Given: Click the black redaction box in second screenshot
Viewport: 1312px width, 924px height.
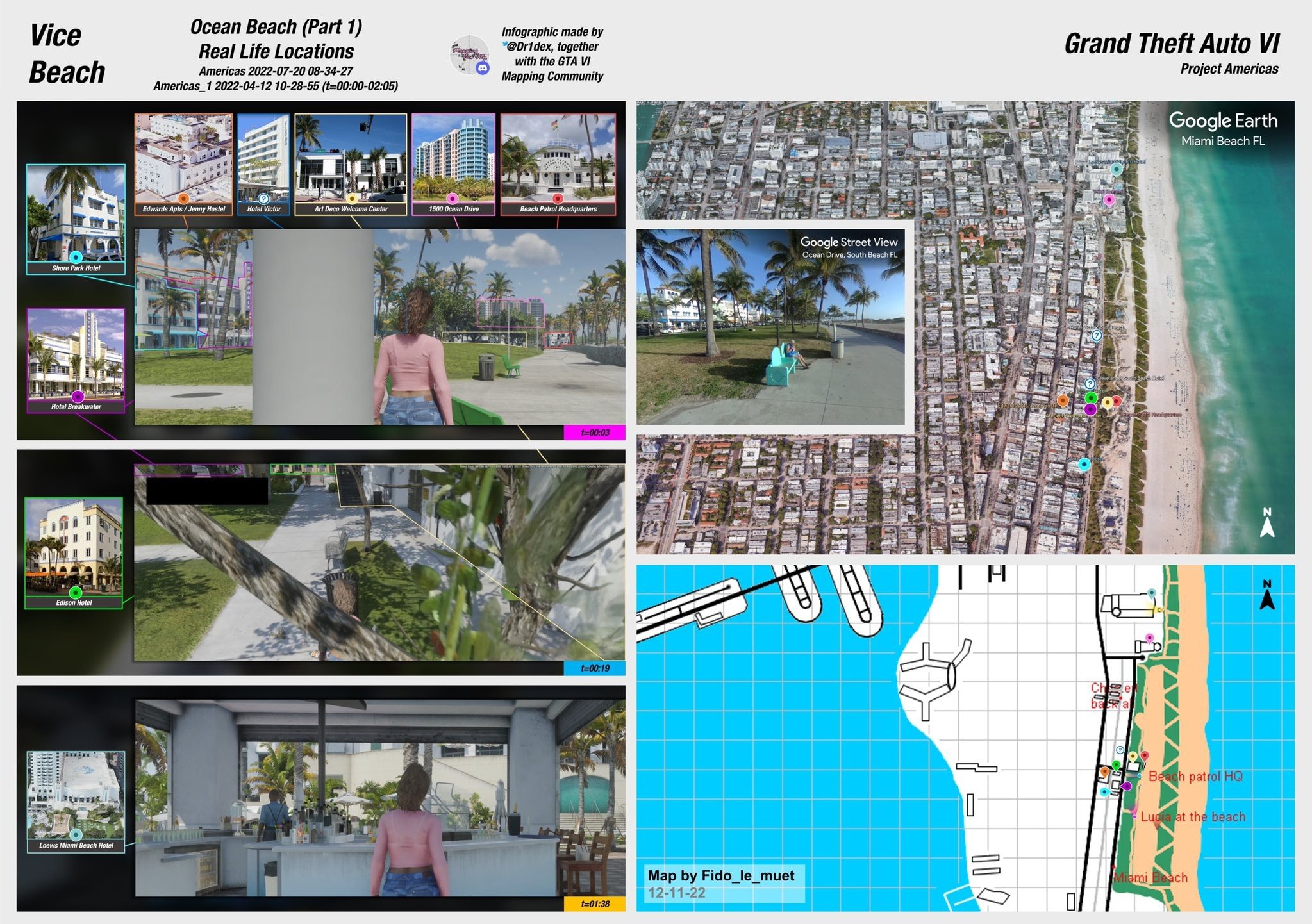Looking at the screenshot, I should [x=207, y=491].
